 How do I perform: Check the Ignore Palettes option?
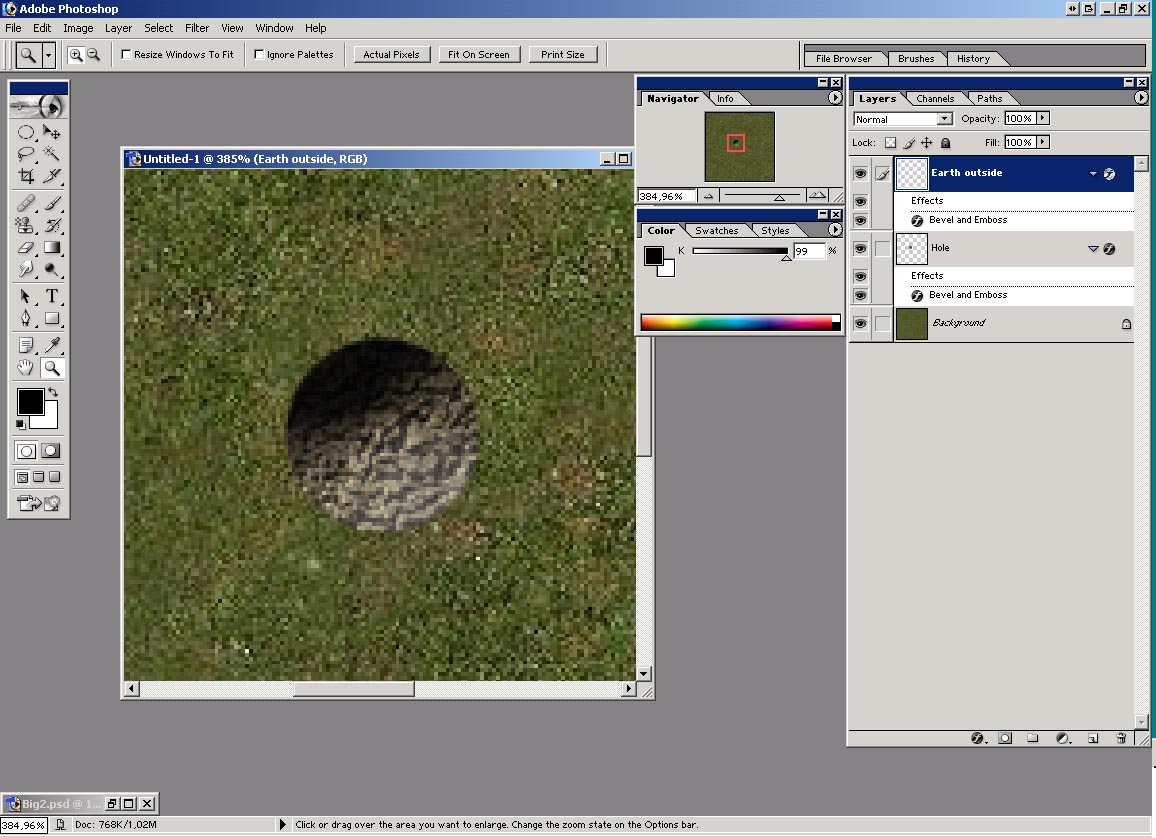(260, 55)
